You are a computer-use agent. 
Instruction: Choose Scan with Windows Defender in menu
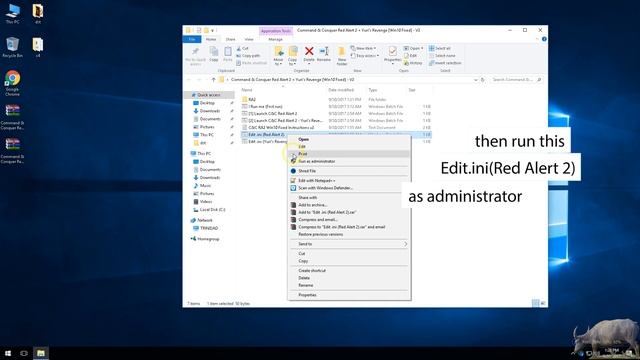pos(349,188)
